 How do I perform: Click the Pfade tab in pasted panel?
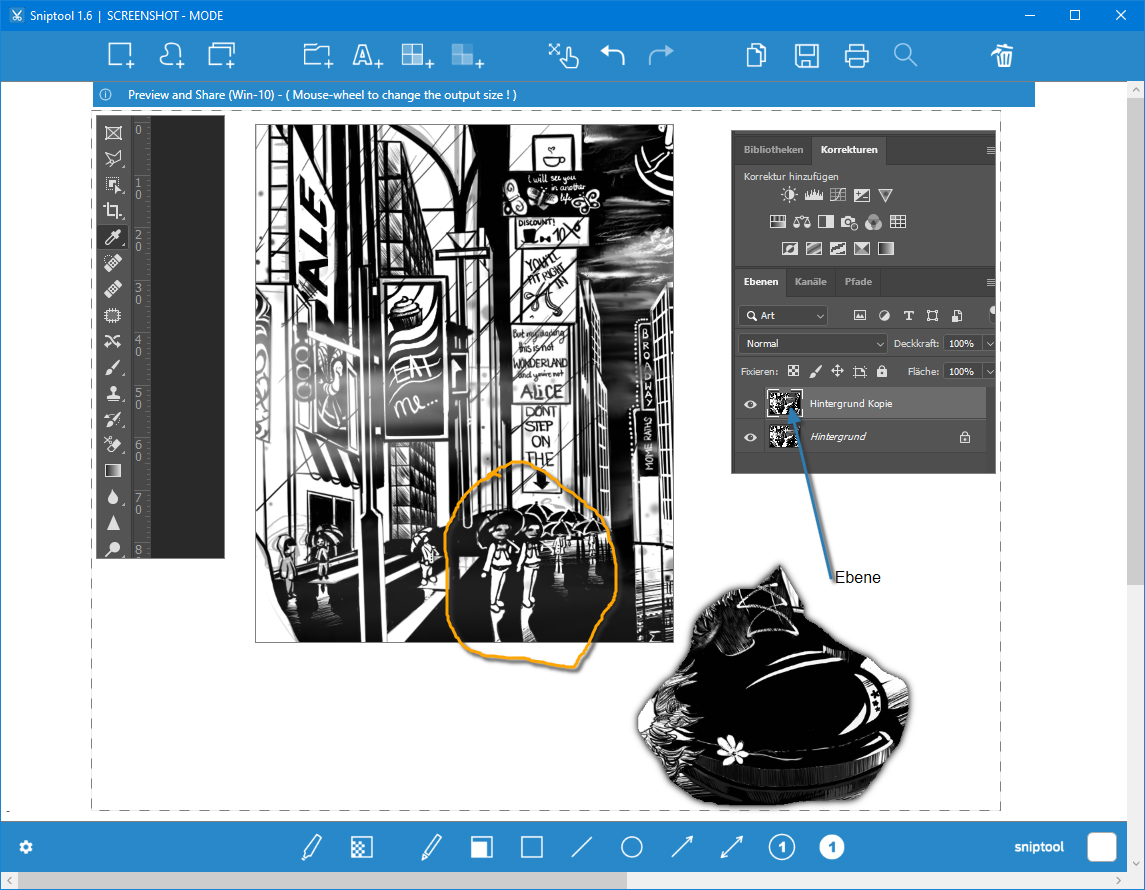pyautogui.click(x=858, y=282)
